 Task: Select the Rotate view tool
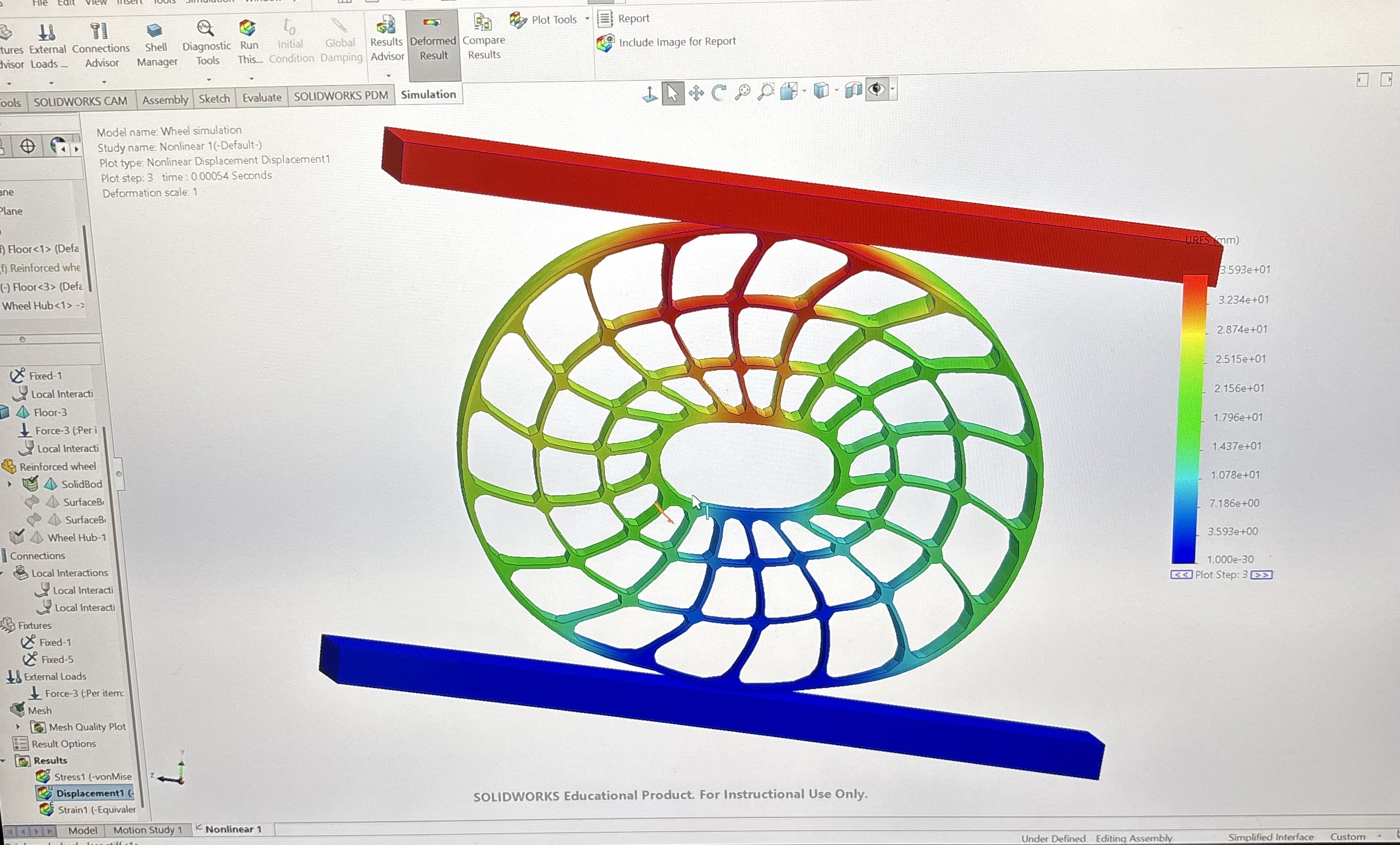[x=719, y=92]
